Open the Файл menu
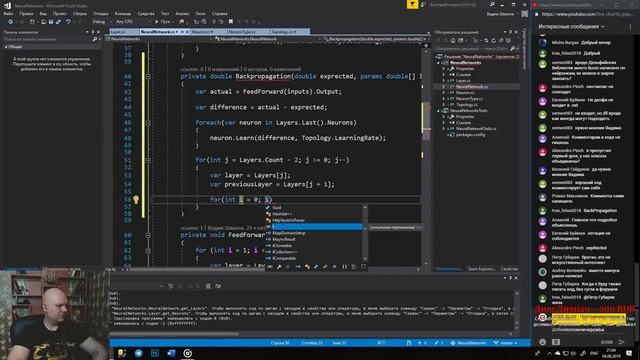The height and width of the screenshot is (360, 640). [8, 13]
